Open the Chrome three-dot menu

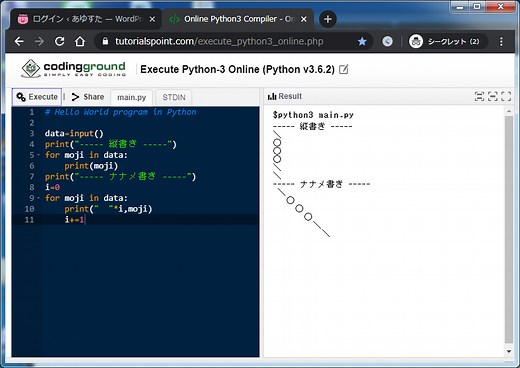point(501,41)
